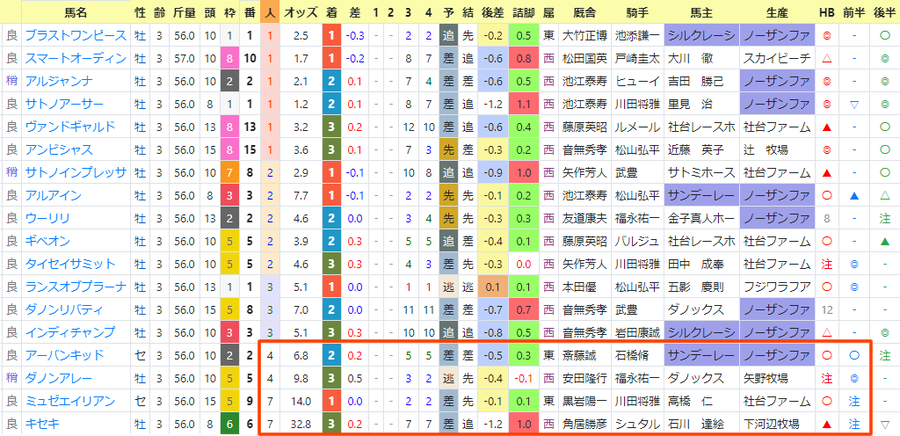The image size is (900, 436).
Task: Select owner 田中 成奉 cell
Action: [x=701, y=264]
